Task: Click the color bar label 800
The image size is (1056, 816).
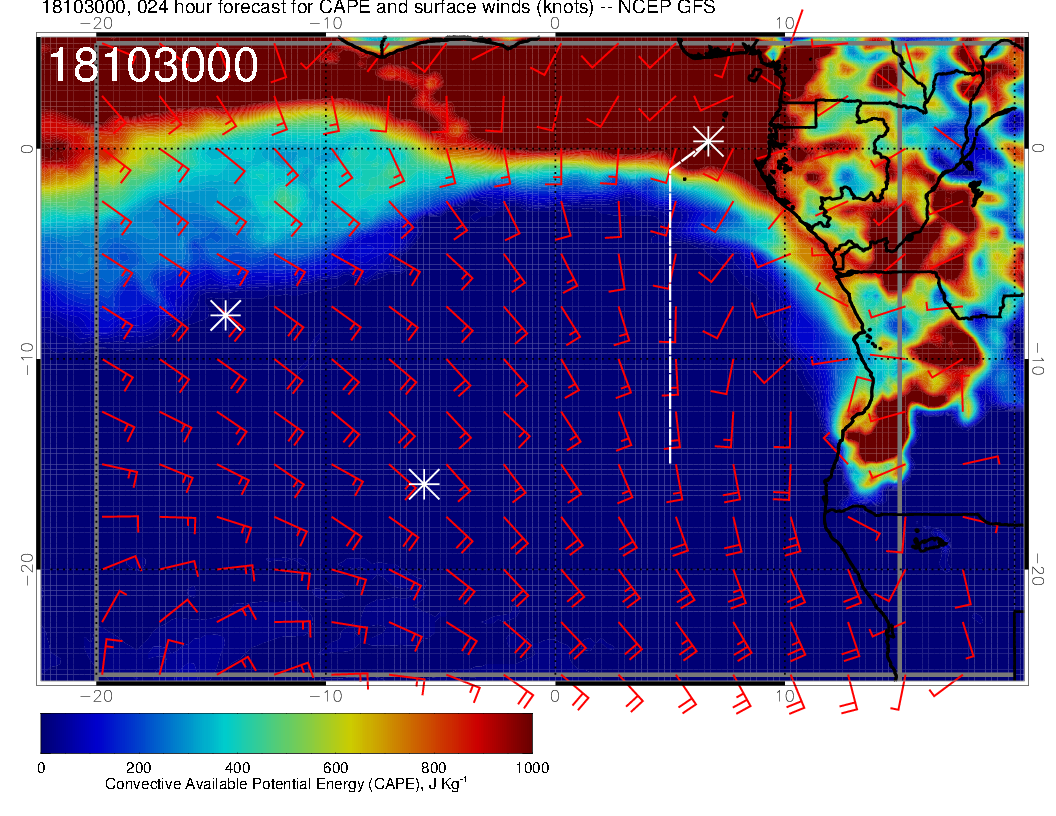Action: click(434, 768)
